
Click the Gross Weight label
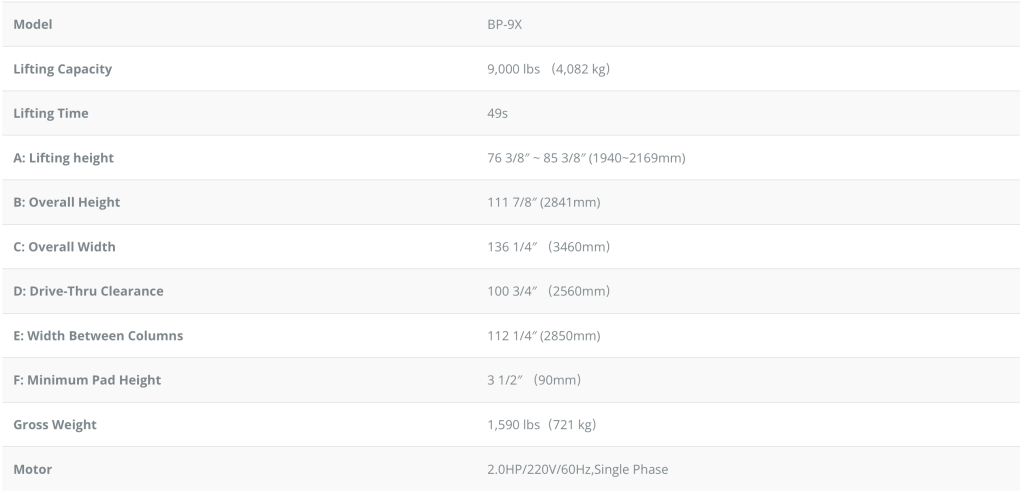pyautogui.click(x=55, y=424)
